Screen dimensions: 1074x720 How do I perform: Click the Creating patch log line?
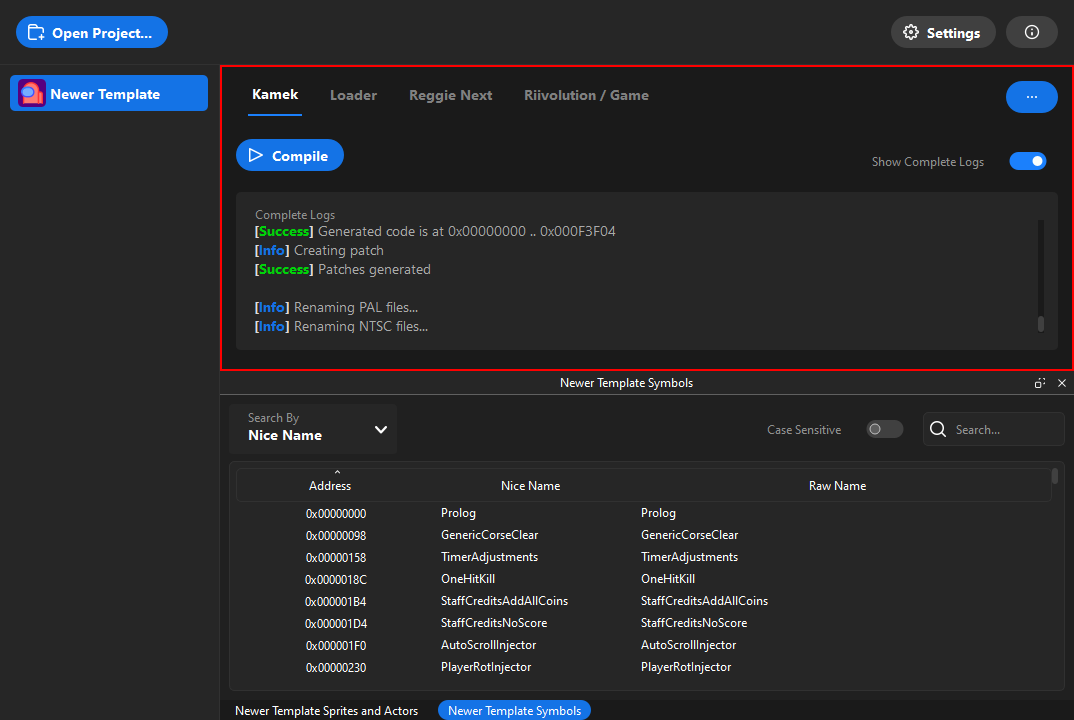coord(319,251)
